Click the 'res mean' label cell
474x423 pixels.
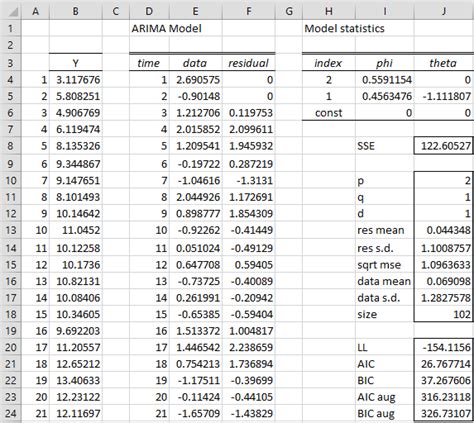(385, 230)
